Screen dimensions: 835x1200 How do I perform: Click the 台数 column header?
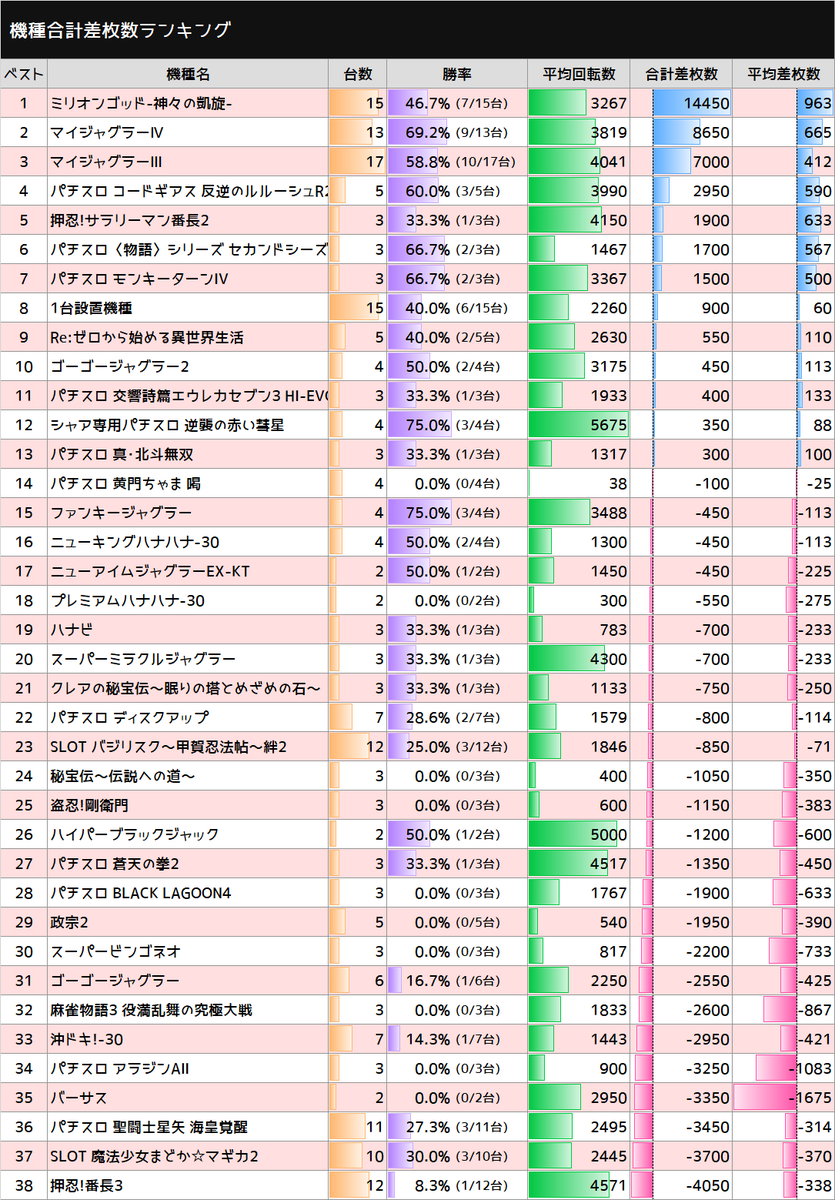(358, 74)
